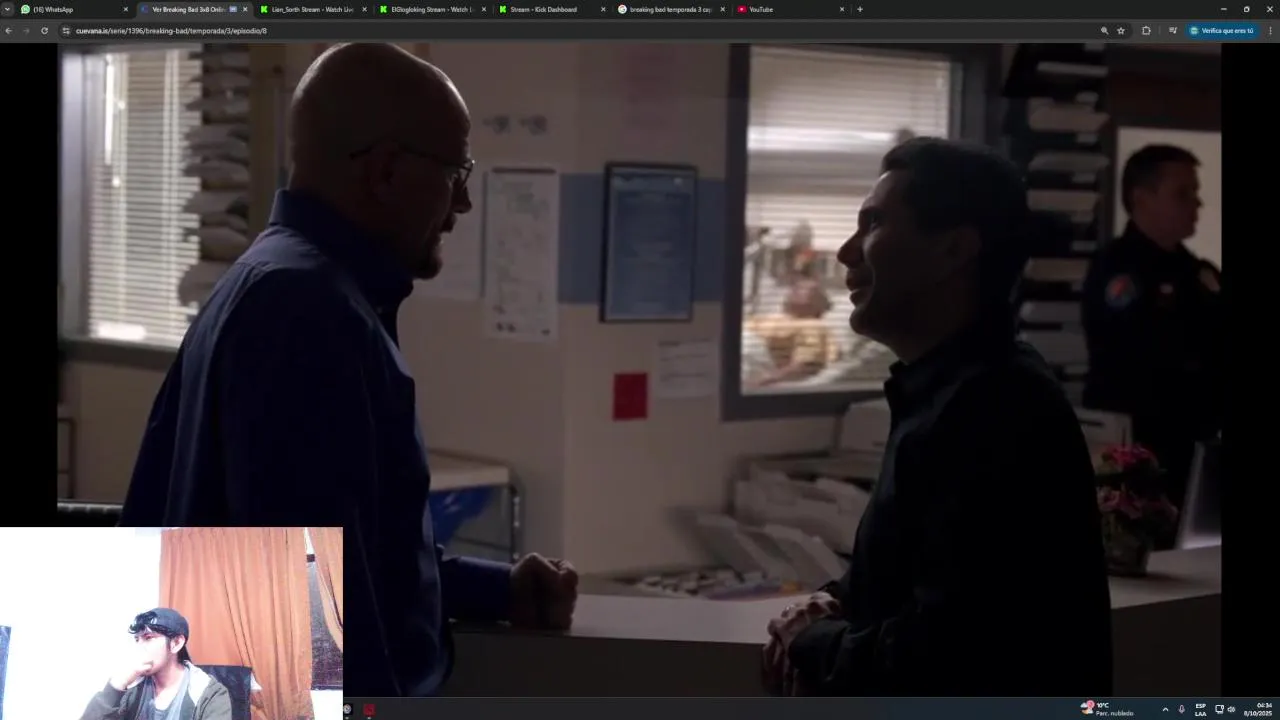The height and width of the screenshot is (720, 1280).
Task: Close the YouTube tab
Action: point(842,9)
